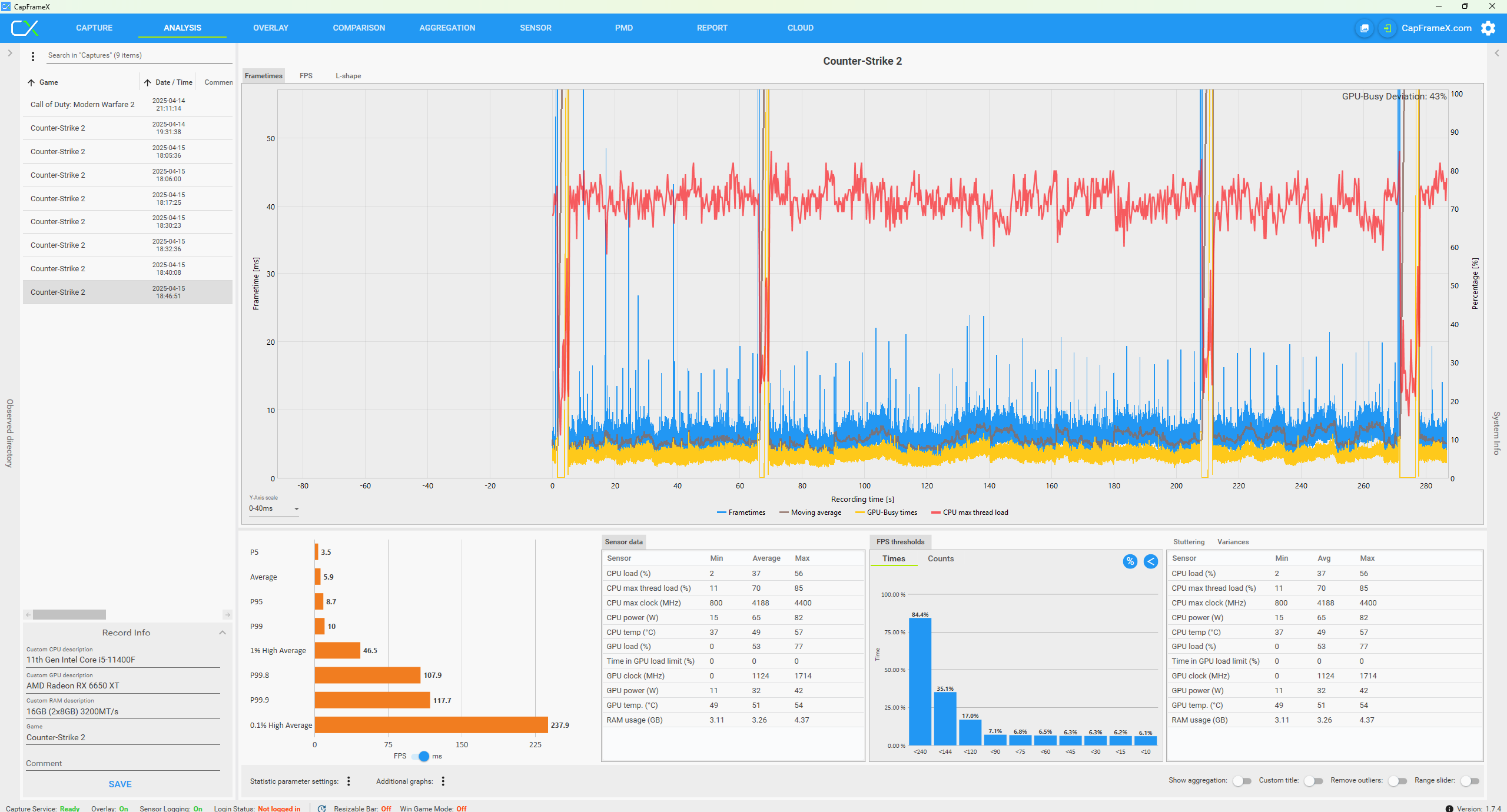Click the screenshot image icon in header
Image resolution: width=1507 pixels, height=812 pixels.
click(x=1365, y=28)
